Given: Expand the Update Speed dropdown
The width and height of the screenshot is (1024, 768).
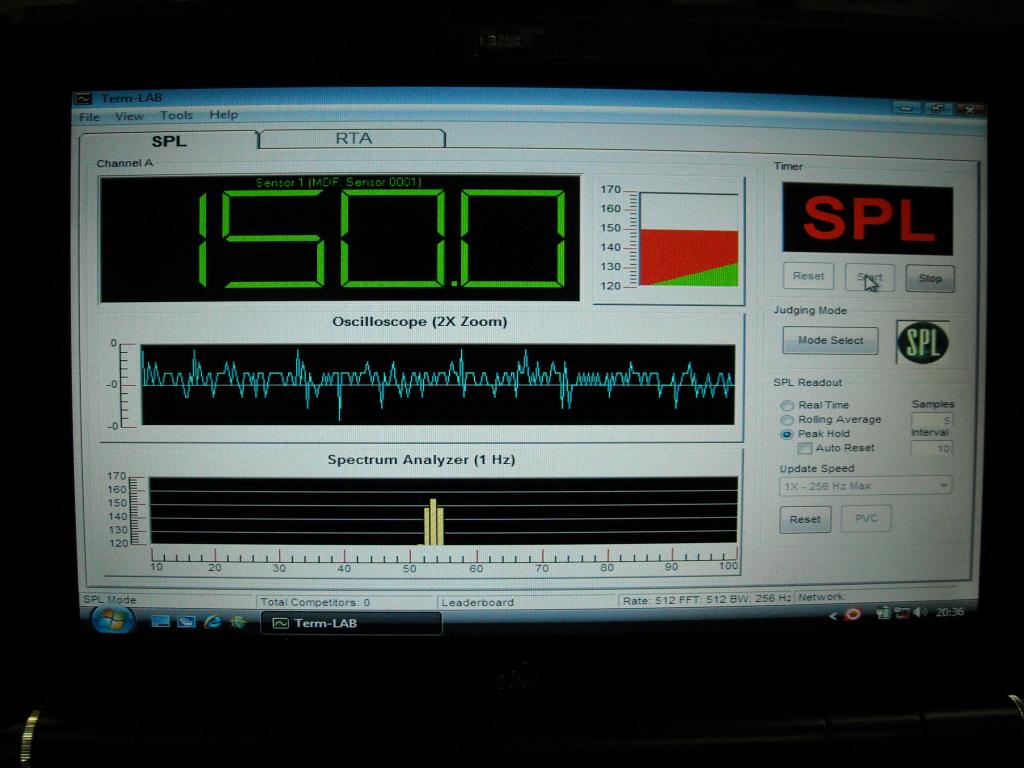Looking at the screenshot, I should coord(865,486).
